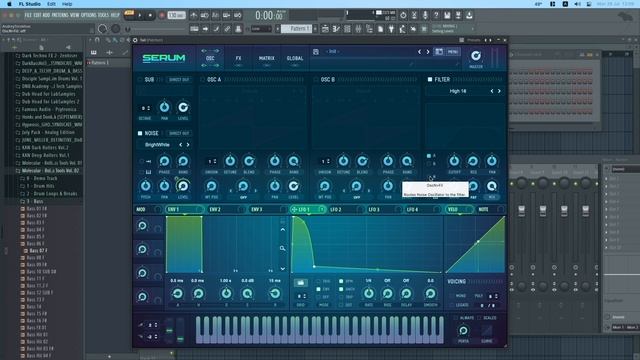Click the Serum MENU button
The image size is (640, 360).
pyautogui.click(x=453, y=52)
